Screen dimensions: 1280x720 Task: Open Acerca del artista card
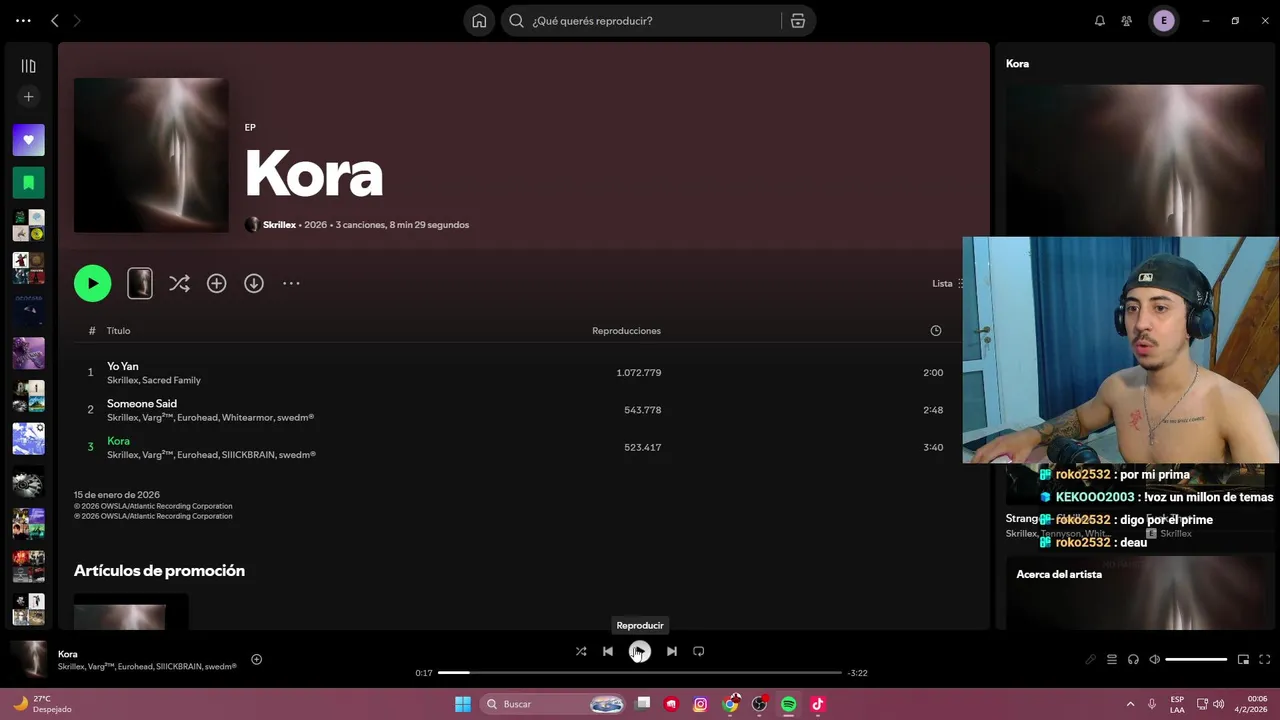[x=1135, y=592]
